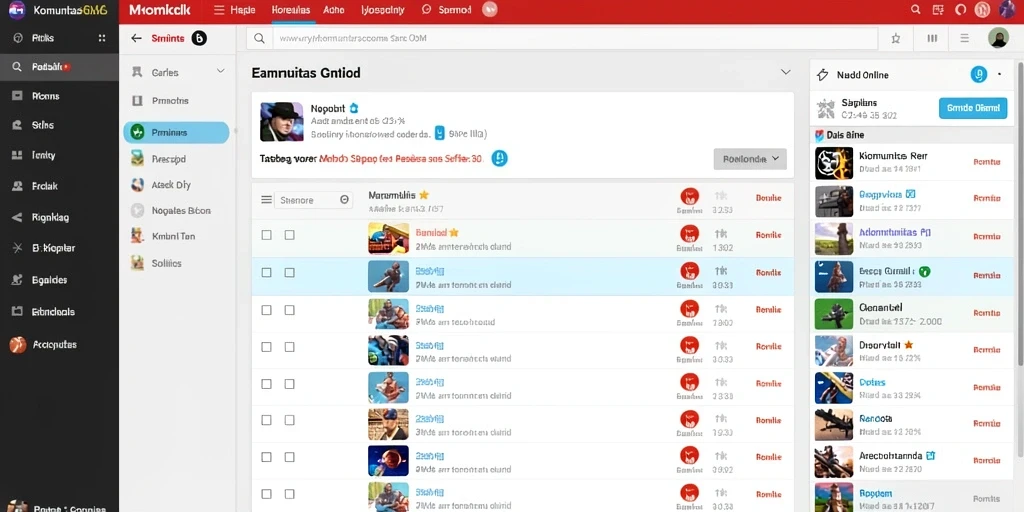Screen dimensions: 1024x512
Task: Open the dot menu in Nudd Online header
Action: click(999, 75)
